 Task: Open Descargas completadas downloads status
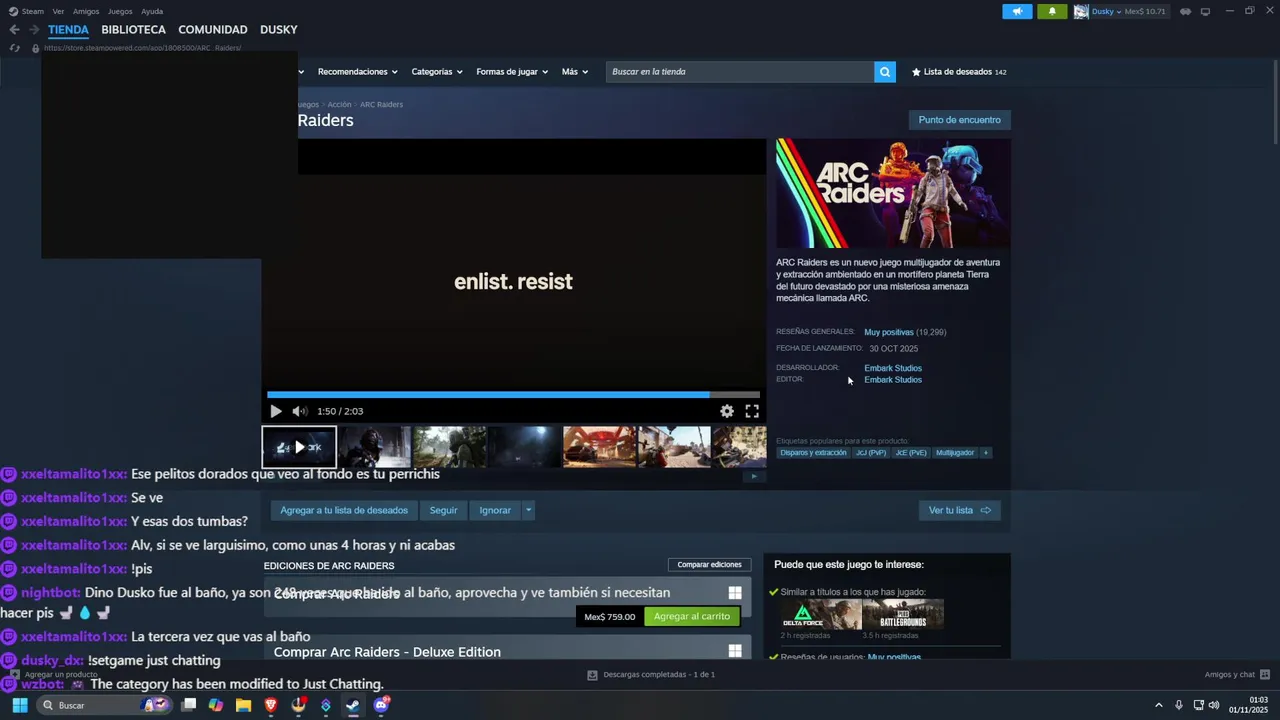[651, 674]
